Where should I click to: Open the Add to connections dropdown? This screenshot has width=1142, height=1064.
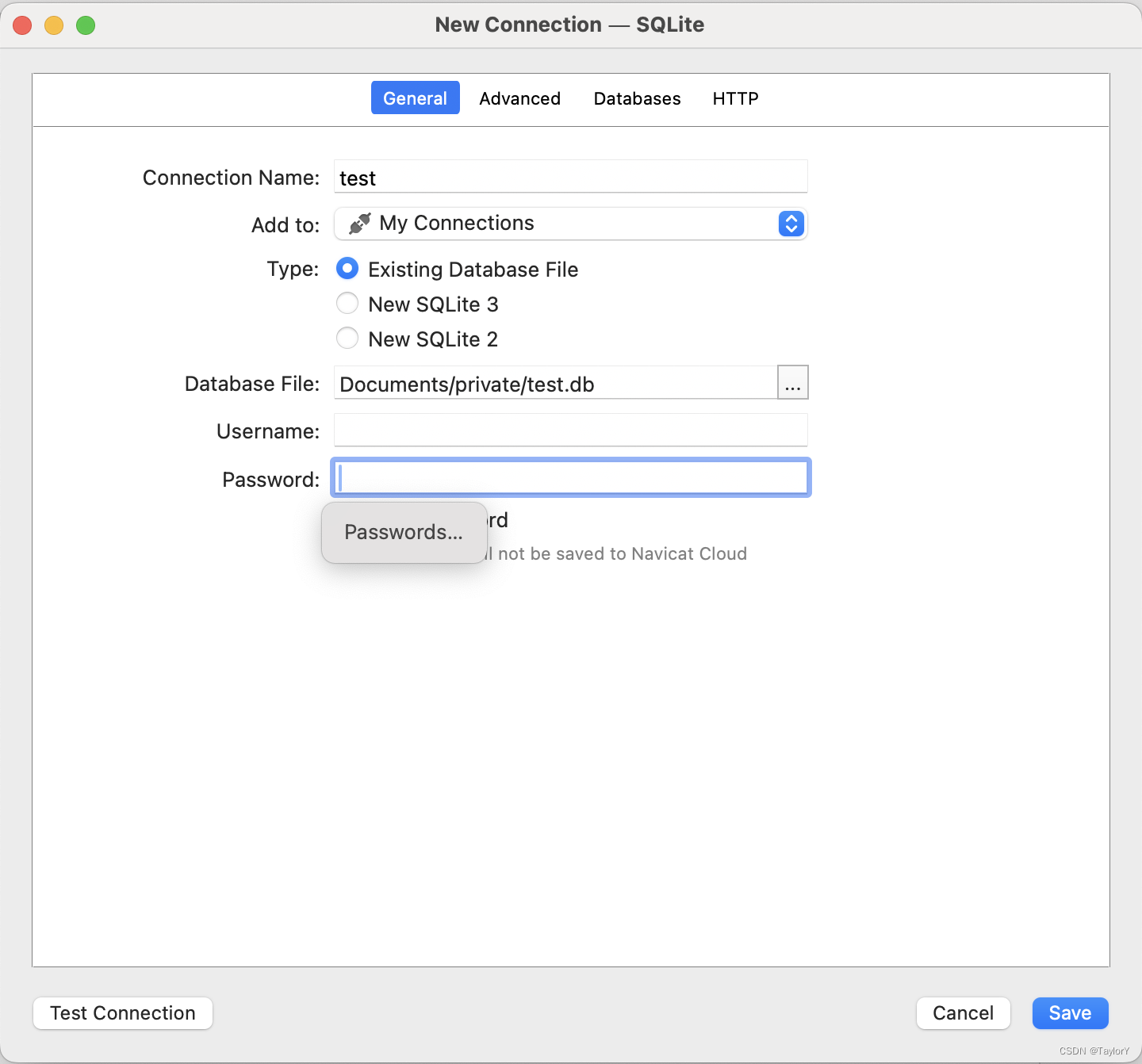point(571,224)
